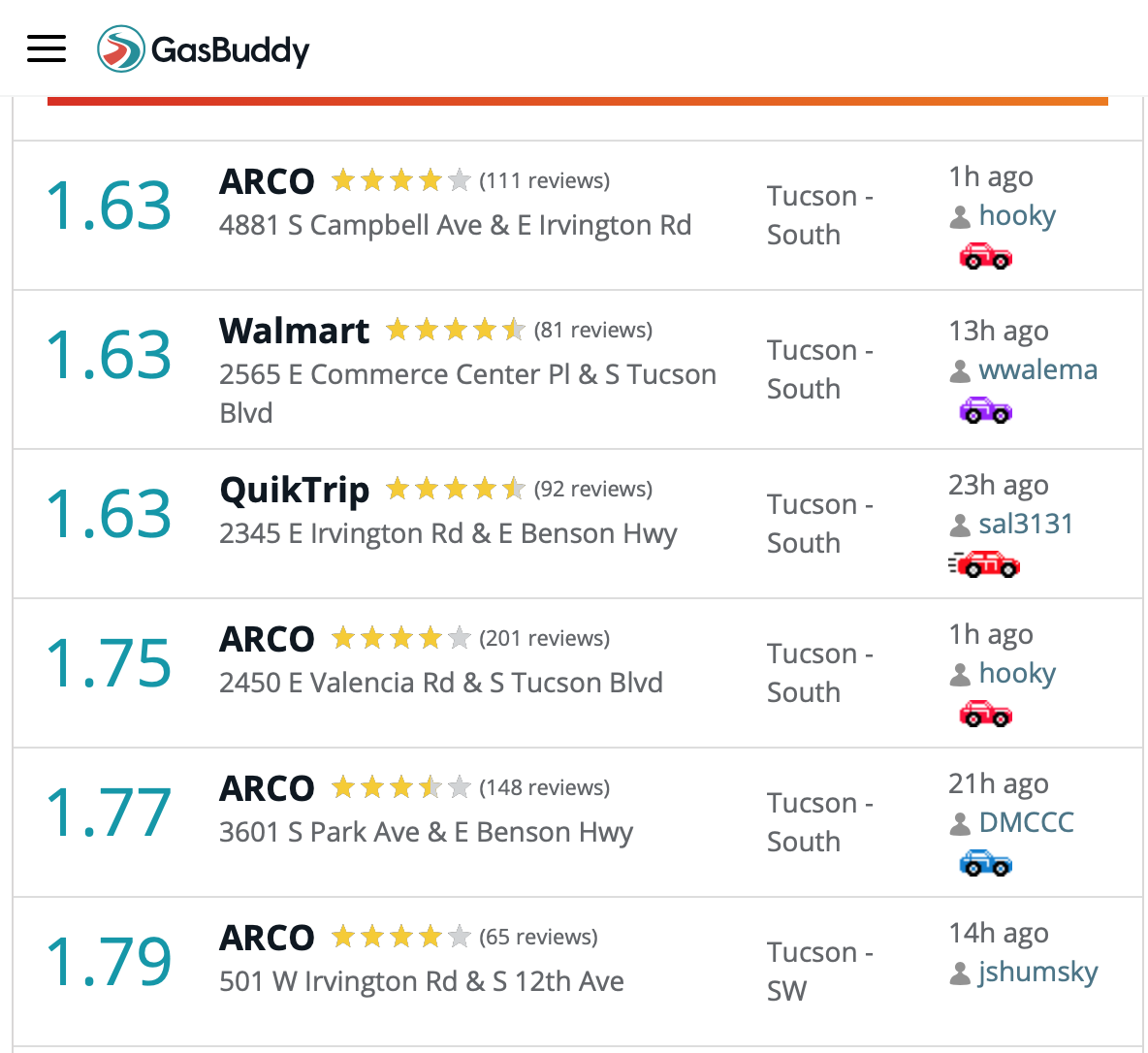Click red car icon under first hooky
Viewport: 1148px width, 1053px height.
[985, 256]
